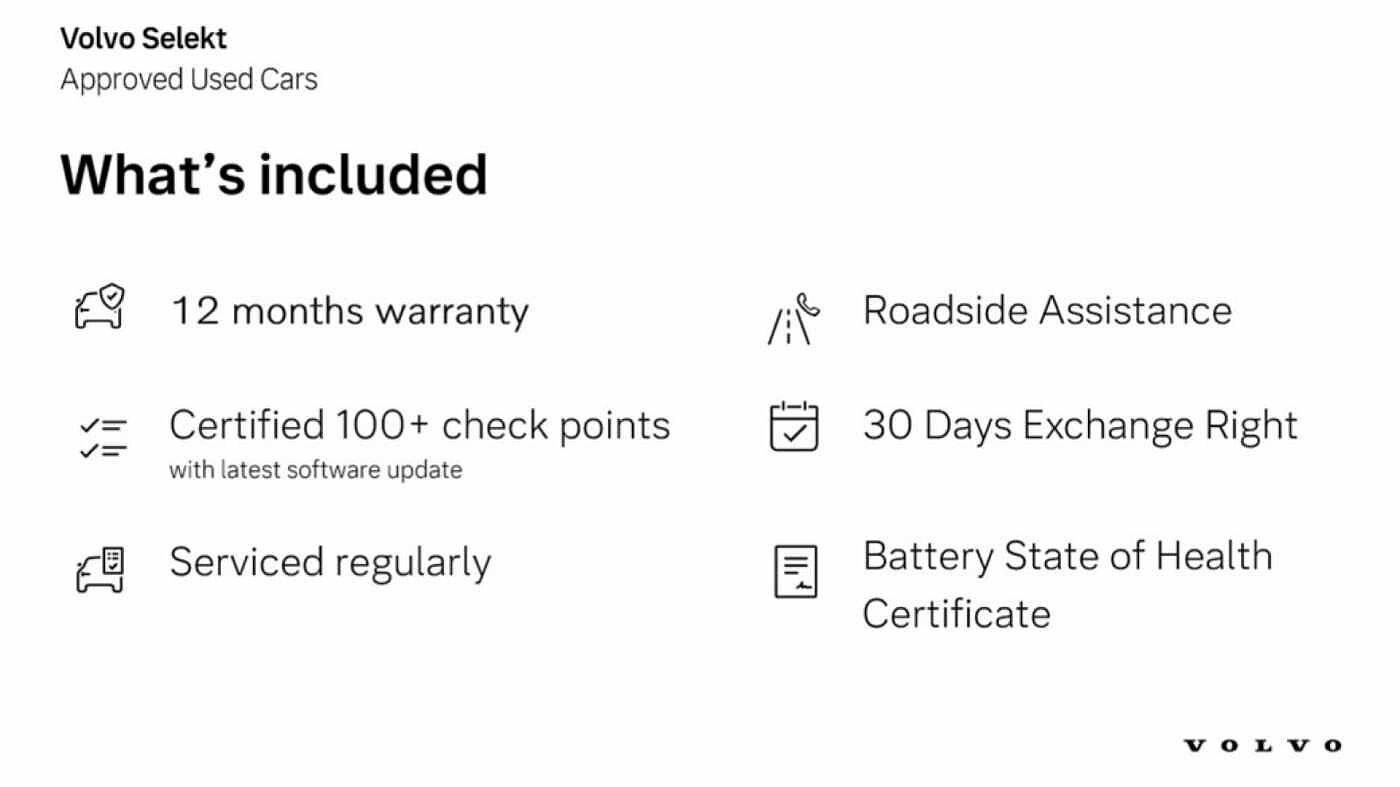This screenshot has height=787, width=1400.
Task: Click the "Volvo Selekt" title
Action: tap(143, 38)
